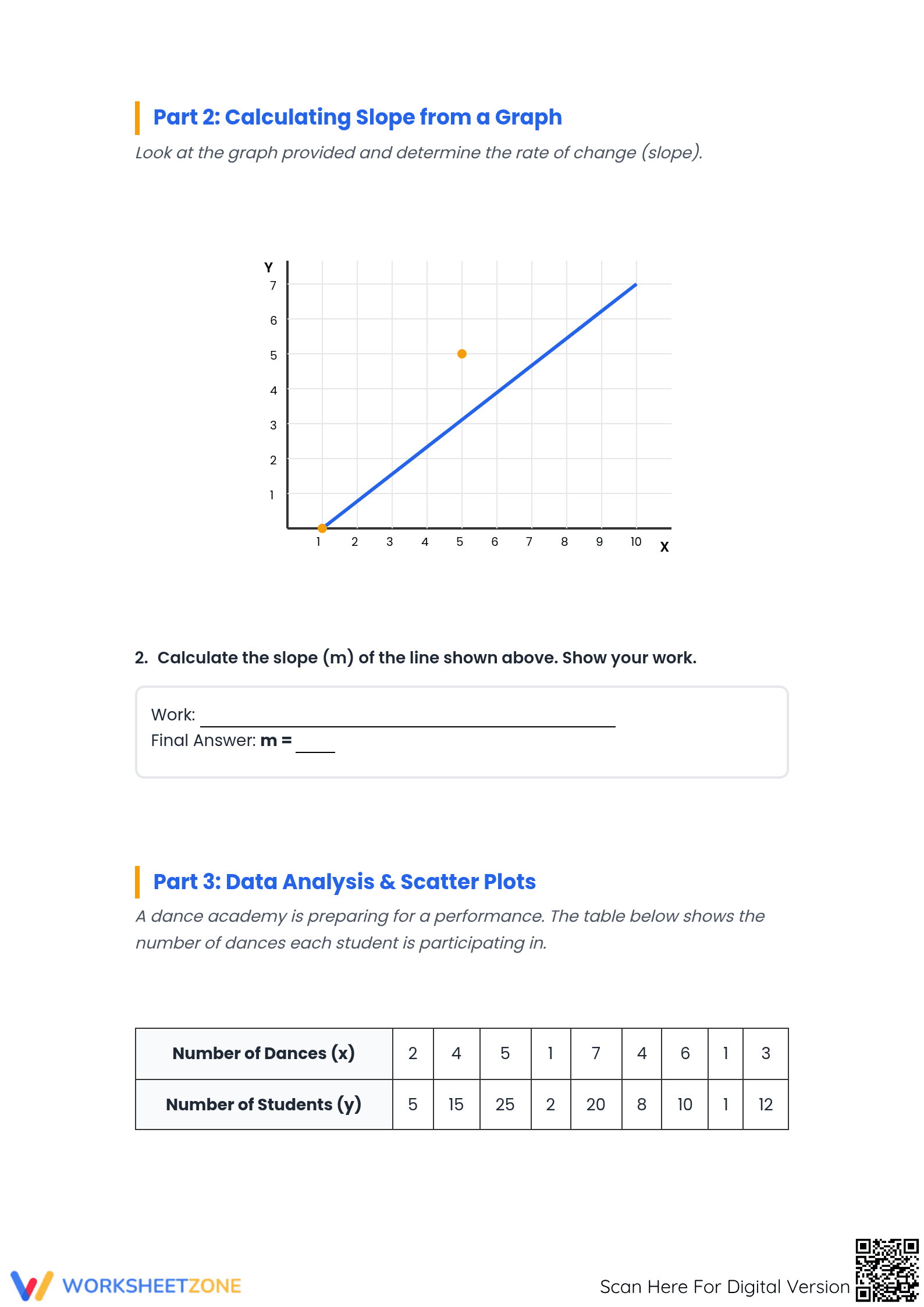Select the Part 3 heading text
The image size is (924, 1307).
[x=344, y=882]
